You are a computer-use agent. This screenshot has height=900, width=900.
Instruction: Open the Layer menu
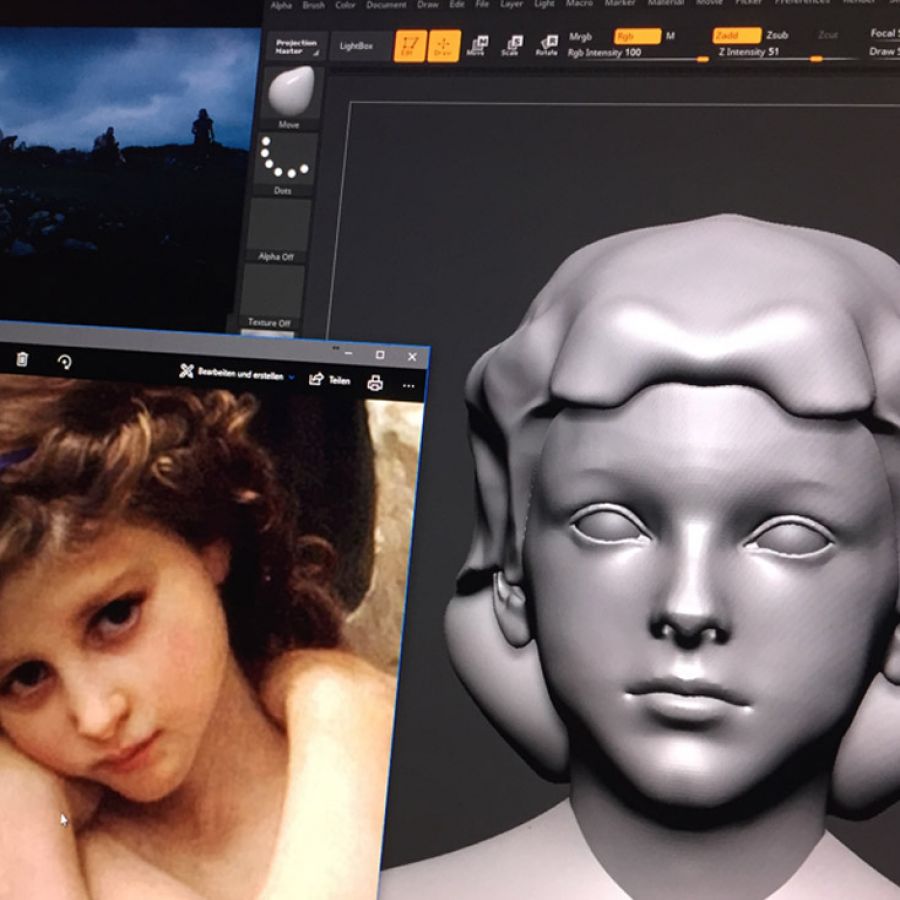point(511,4)
